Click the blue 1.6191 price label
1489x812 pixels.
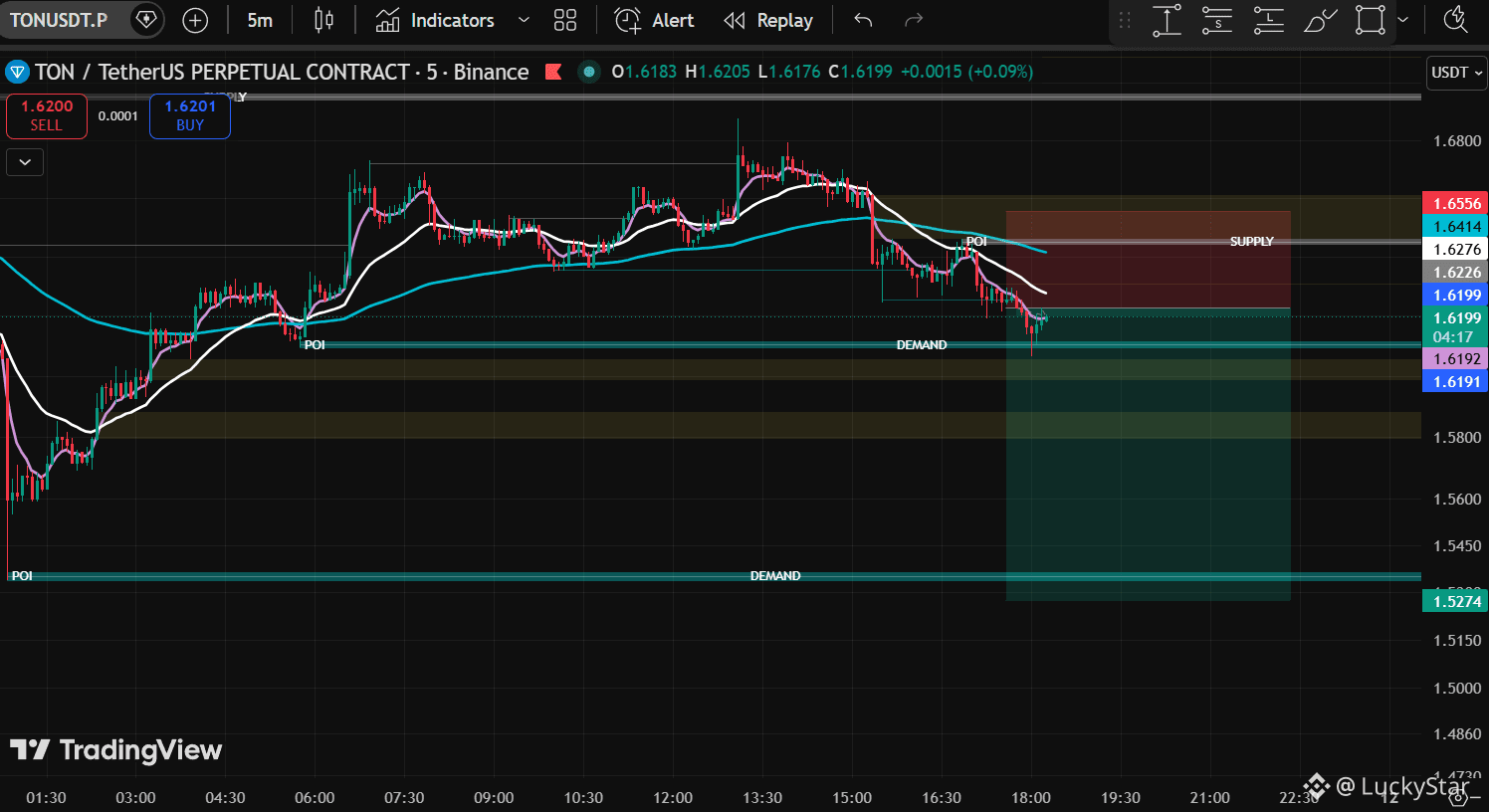[1455, 381]
